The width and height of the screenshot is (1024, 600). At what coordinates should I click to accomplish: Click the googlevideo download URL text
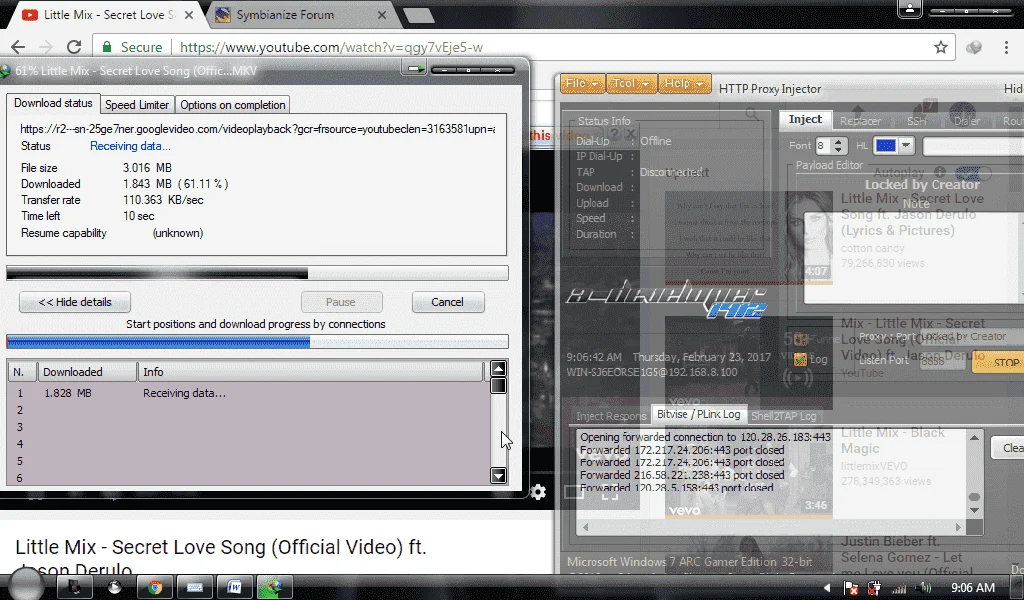[257, 129]
